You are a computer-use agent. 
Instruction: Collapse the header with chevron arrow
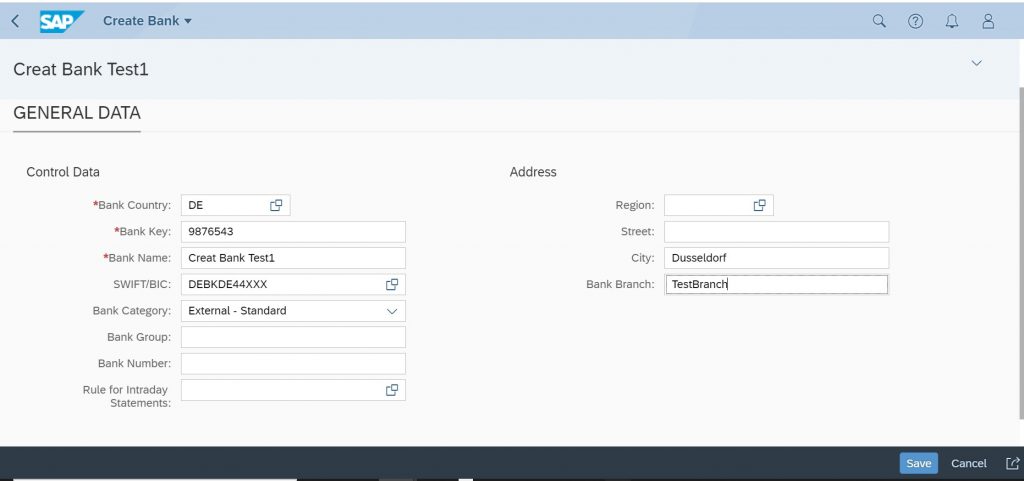[976, 63]
